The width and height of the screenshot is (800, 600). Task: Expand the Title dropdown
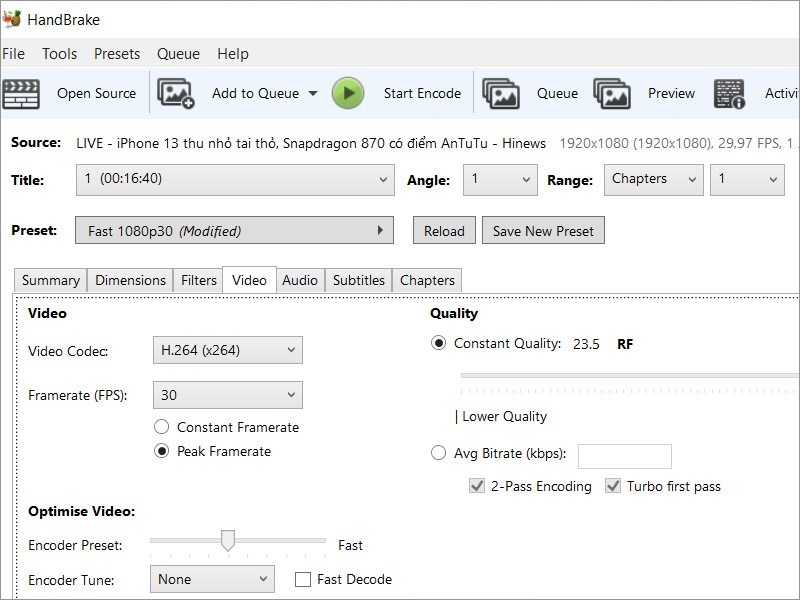(x=235, y=180)
